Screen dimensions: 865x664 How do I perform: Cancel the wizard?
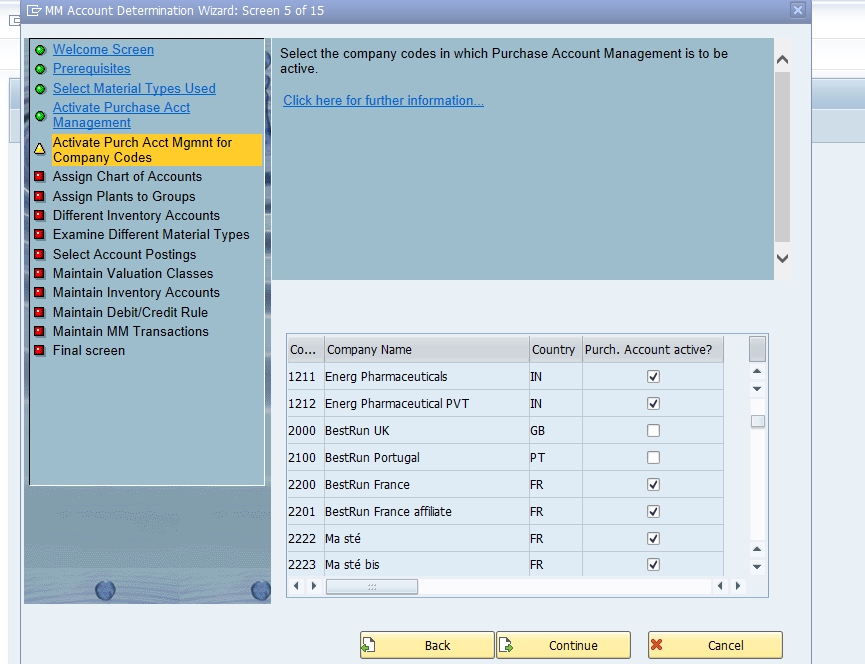coord(715,645)
